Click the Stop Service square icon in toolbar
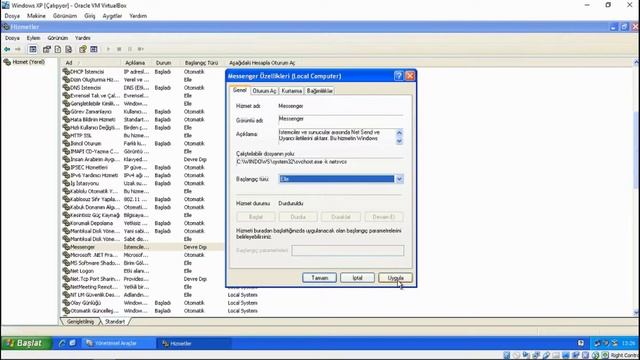 (x=119, y=49)
